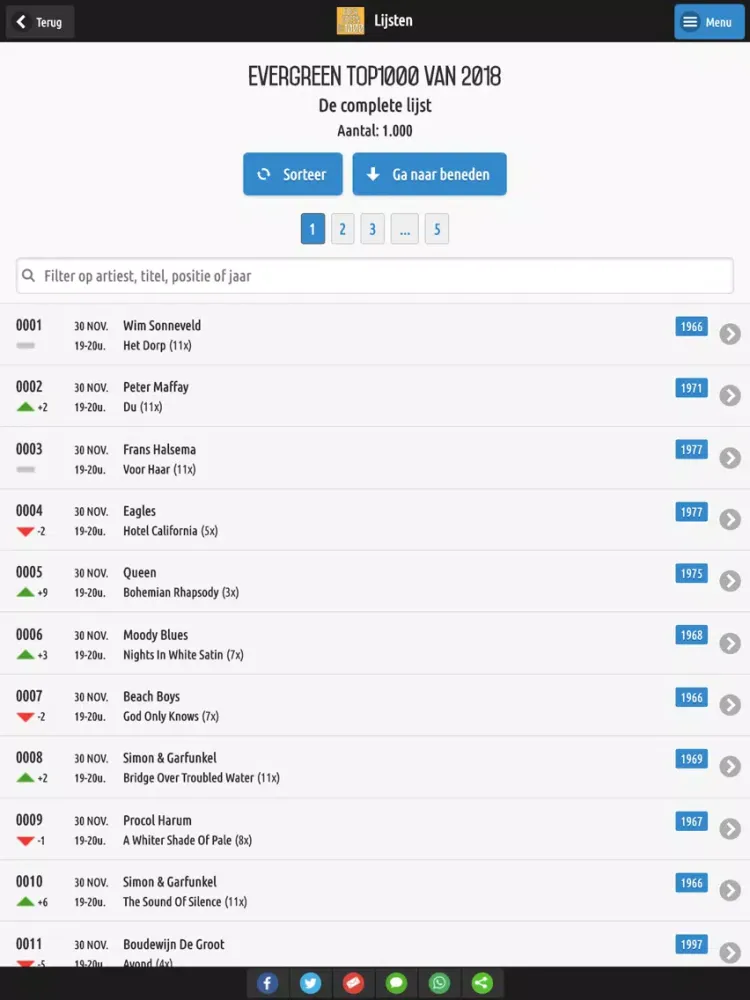
Task: Jump to page 5
Action: click(x=437, y=229)
